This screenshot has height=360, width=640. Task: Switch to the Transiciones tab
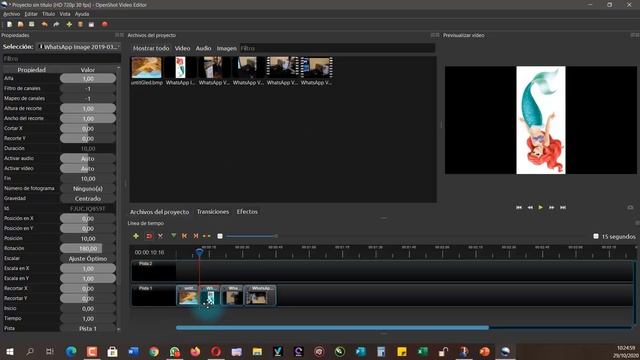213,212
